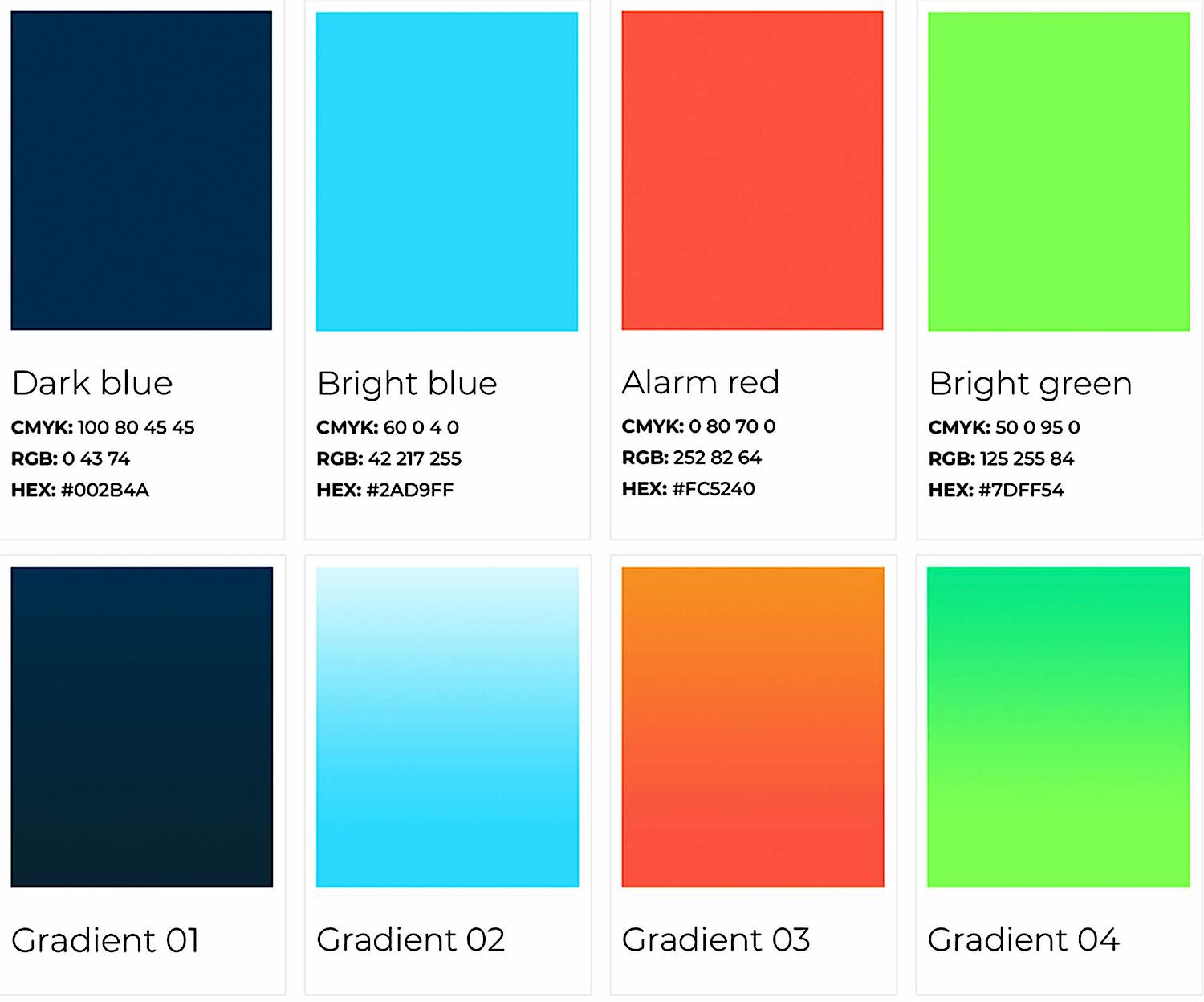1204x1002 pixels.
Task: Choose the Bright green color swatch
Action: [1059, 171]
